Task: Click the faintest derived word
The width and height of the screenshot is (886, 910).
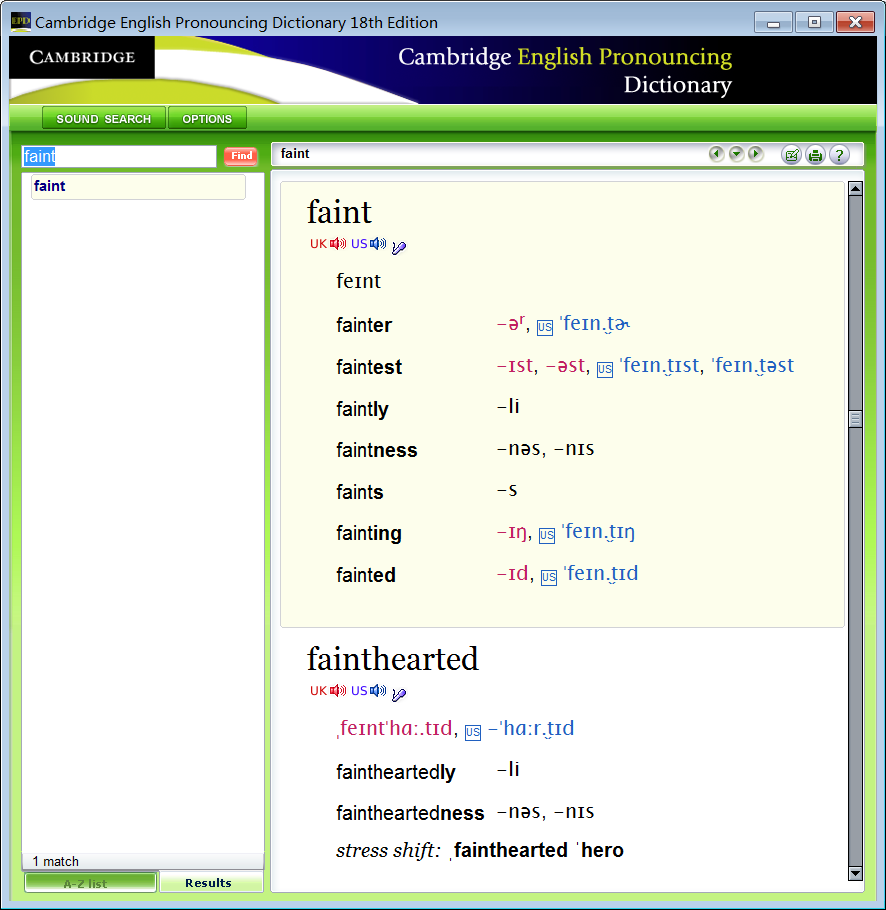Action: 369,367
